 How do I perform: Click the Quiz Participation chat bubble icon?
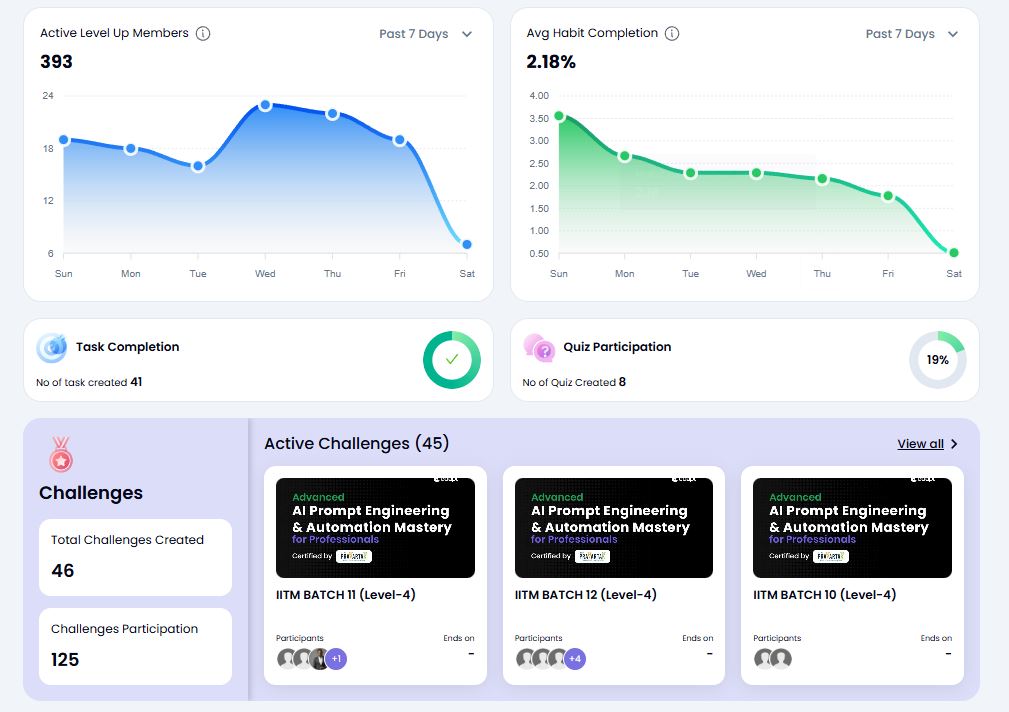coord(539,348)
